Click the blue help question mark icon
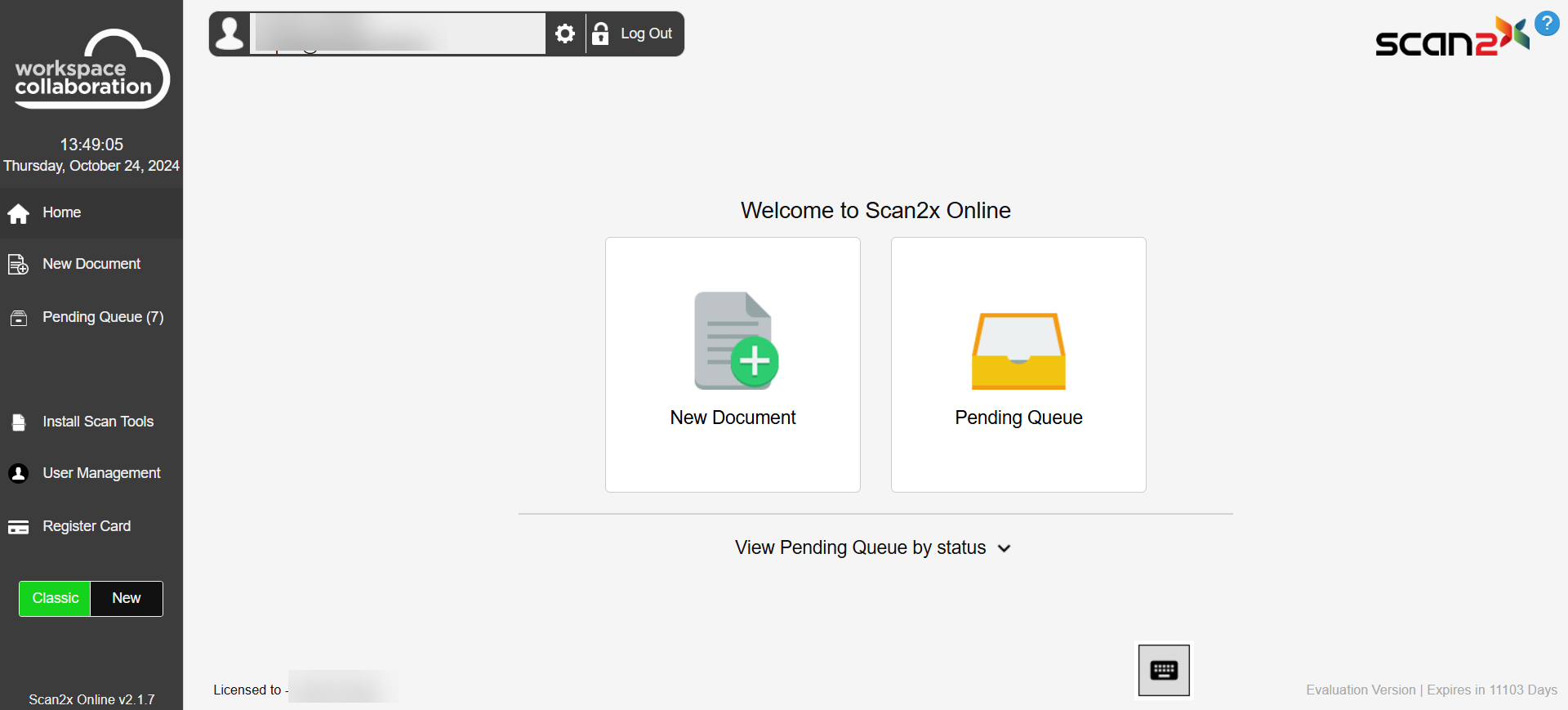1568x710 pixels. click(1547, 23)
